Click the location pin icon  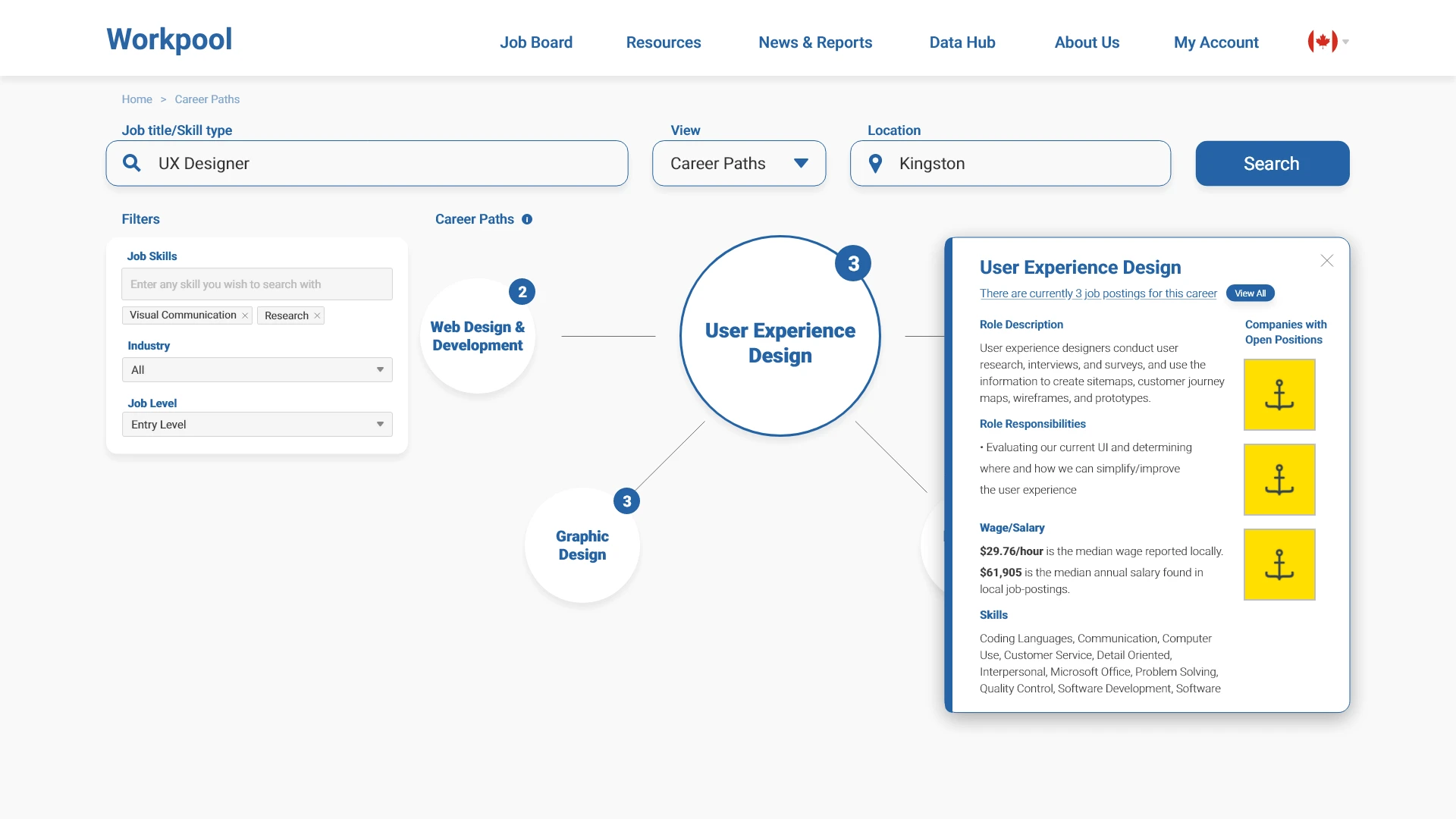click(x=875, y=163)
